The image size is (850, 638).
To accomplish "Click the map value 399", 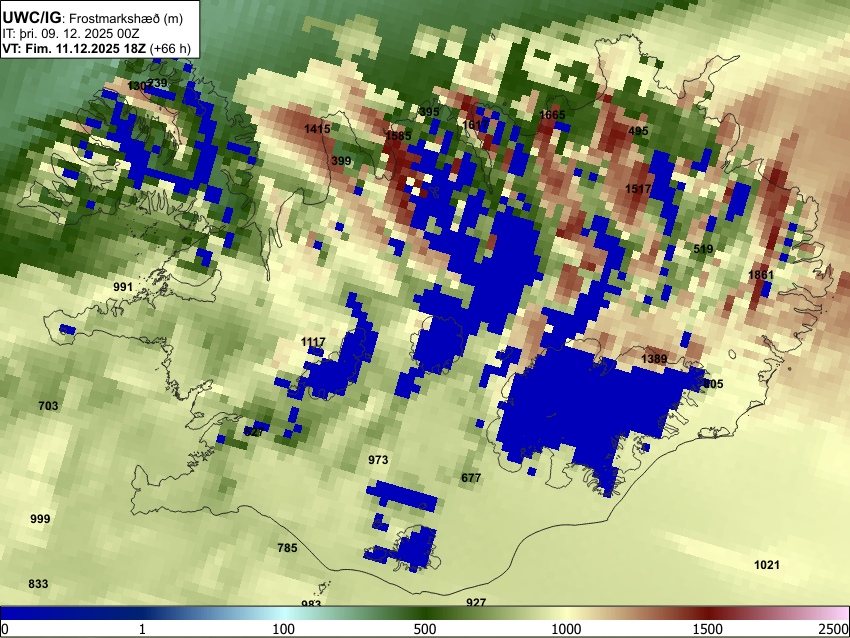I will [341, 161].
